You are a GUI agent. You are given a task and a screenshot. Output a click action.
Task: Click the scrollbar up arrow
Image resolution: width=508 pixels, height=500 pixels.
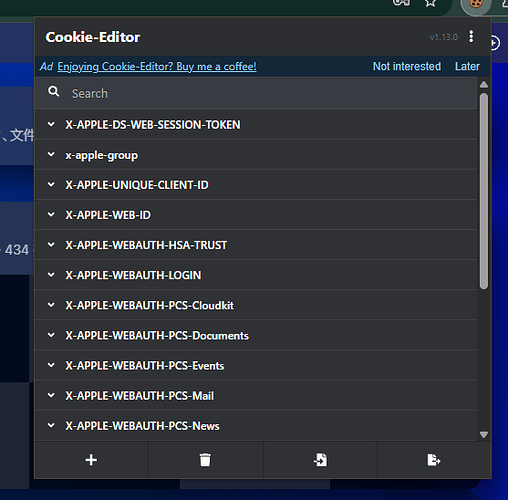pos(484,85)
